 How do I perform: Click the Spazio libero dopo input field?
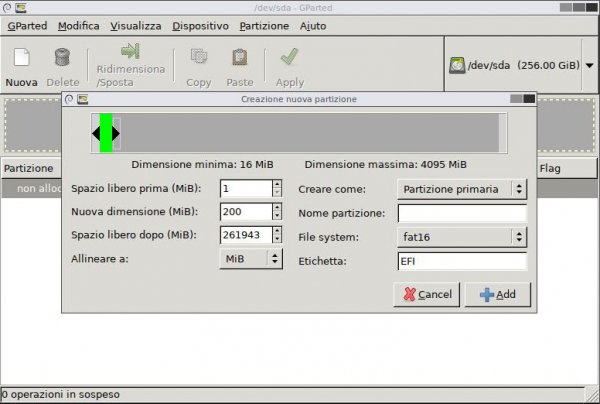pos(246,235)
